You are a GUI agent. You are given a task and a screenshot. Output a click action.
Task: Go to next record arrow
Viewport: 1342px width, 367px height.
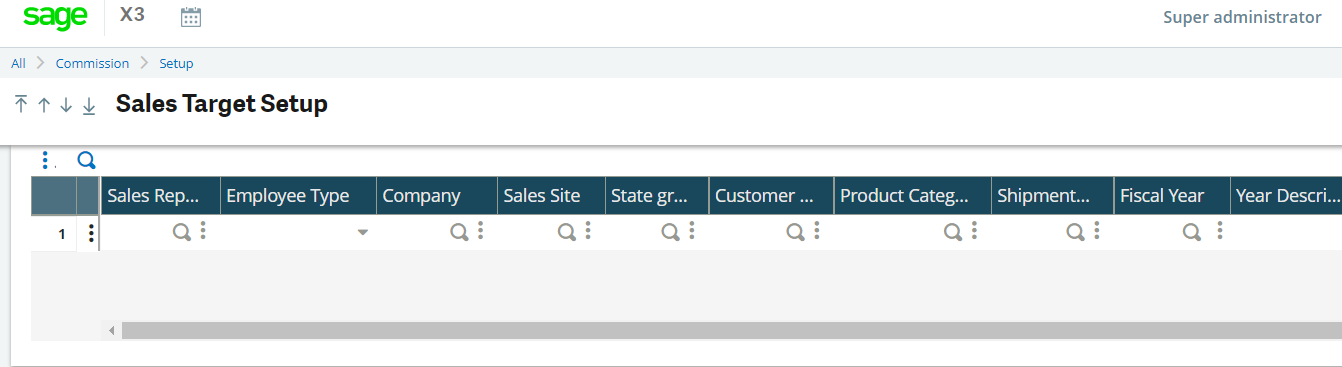tap(66, 105)
